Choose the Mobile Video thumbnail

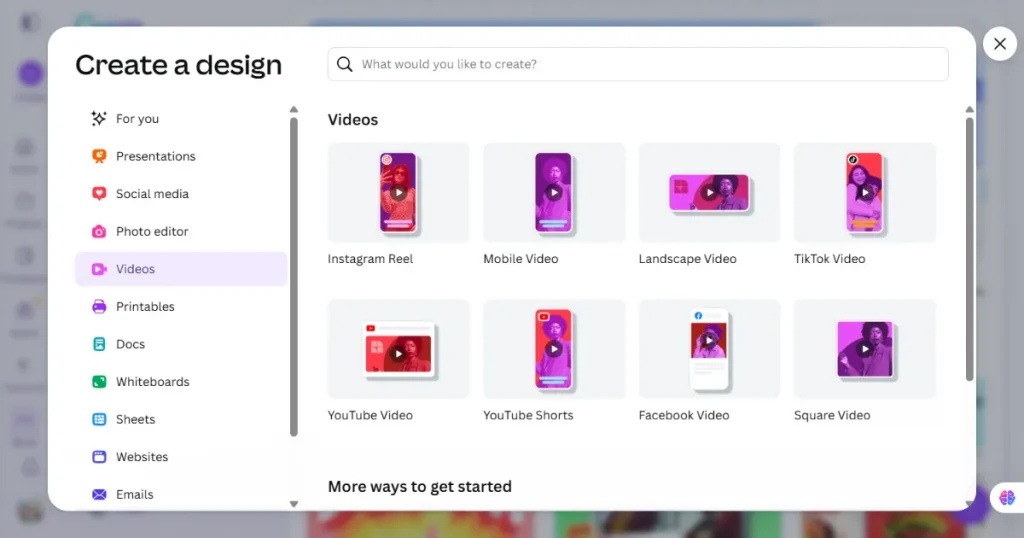click(554, 193)
